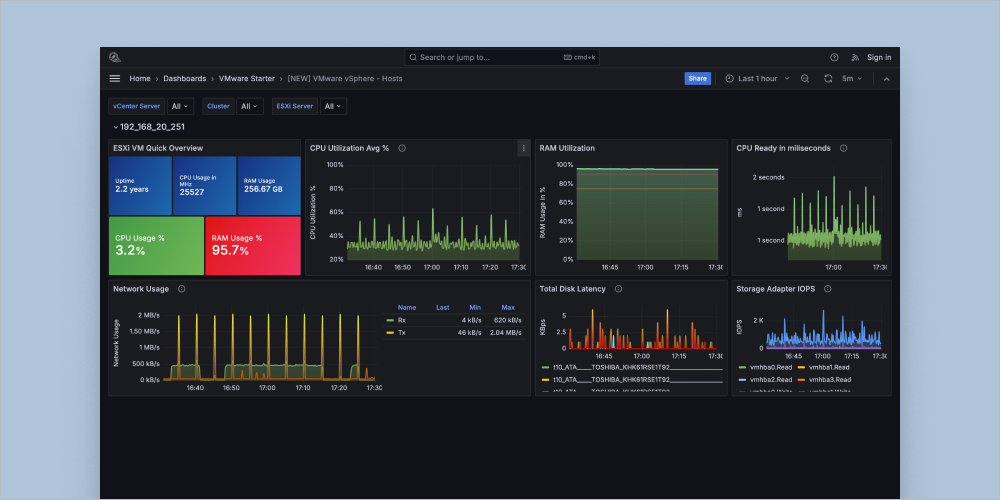Screen dimensions: 1000x500
Task: Open the ESXi Server All dropdown
Action: click(333, 107)
